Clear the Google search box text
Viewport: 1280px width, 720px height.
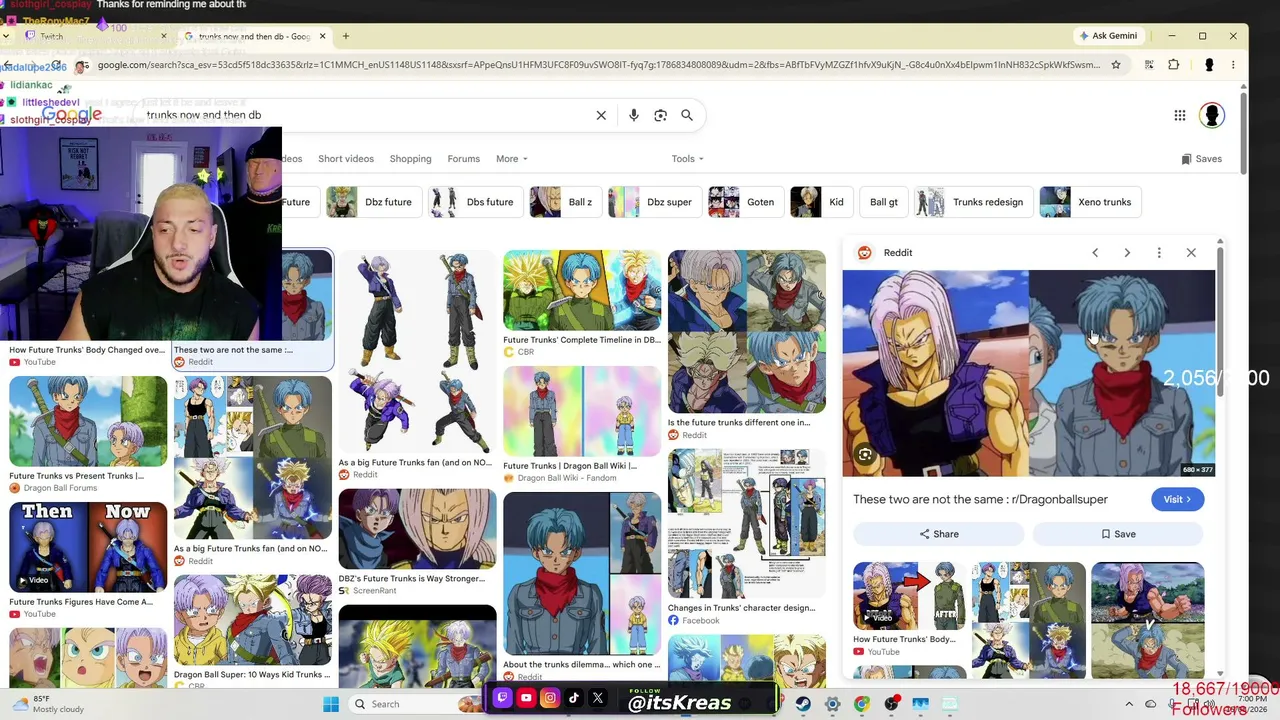click(601, 115)
